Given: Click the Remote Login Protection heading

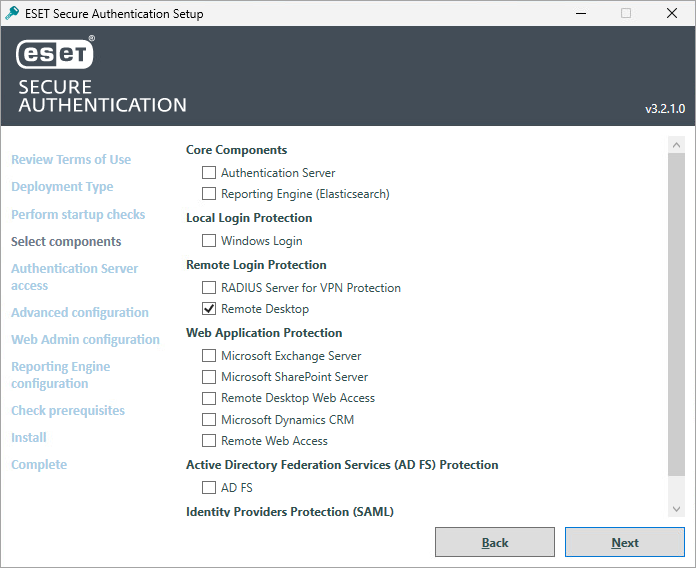Looking at the screenshot, I should click(x=256, y=265).
